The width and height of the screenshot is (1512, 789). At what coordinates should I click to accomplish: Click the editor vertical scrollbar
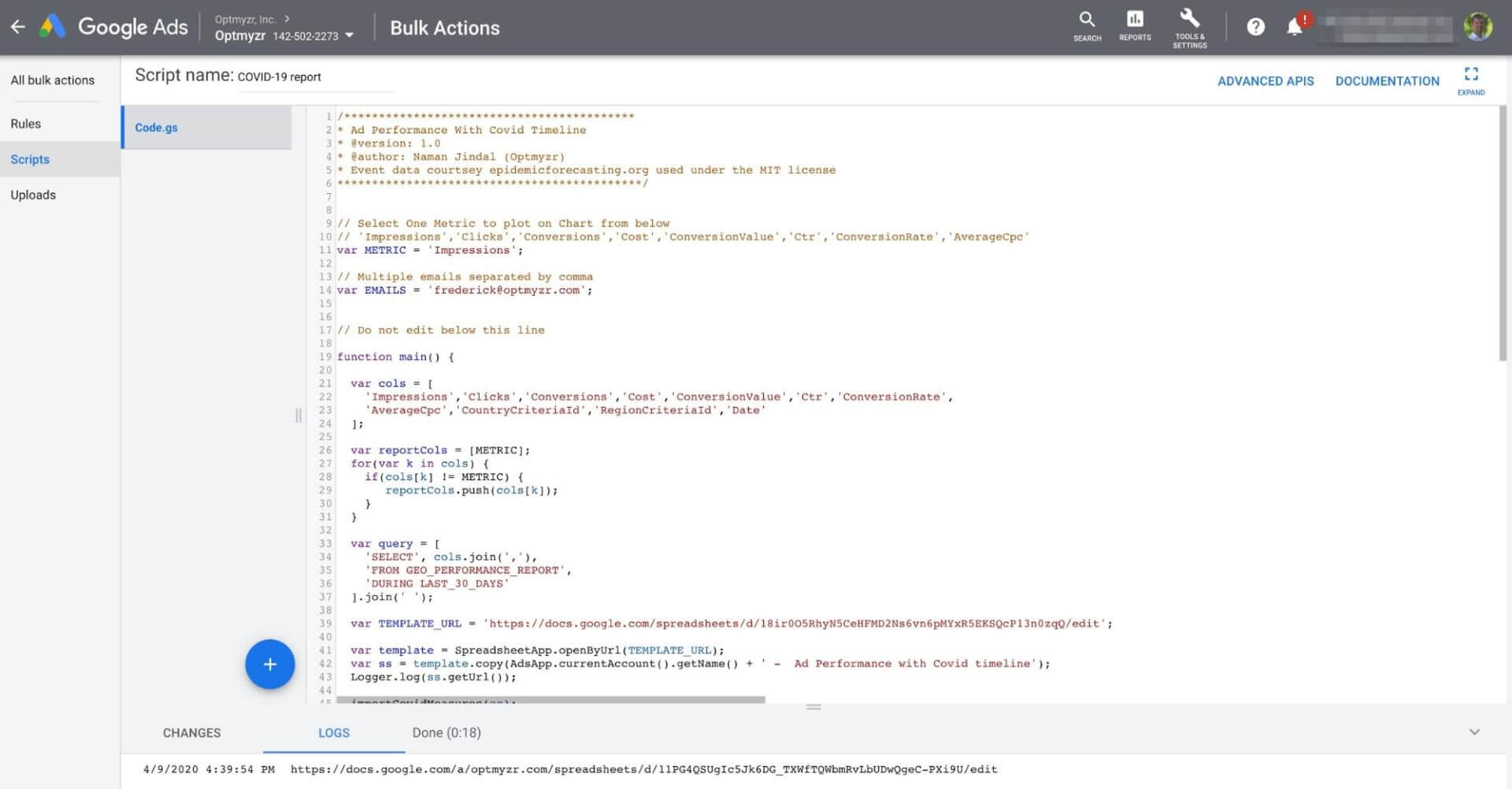tap(1503, 234)
